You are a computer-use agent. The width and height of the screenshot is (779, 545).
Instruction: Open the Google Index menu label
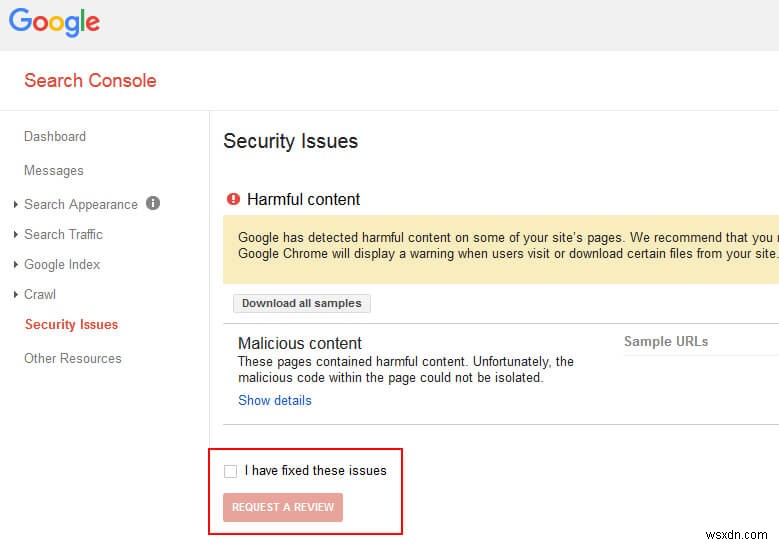click(x=62, y=264)
